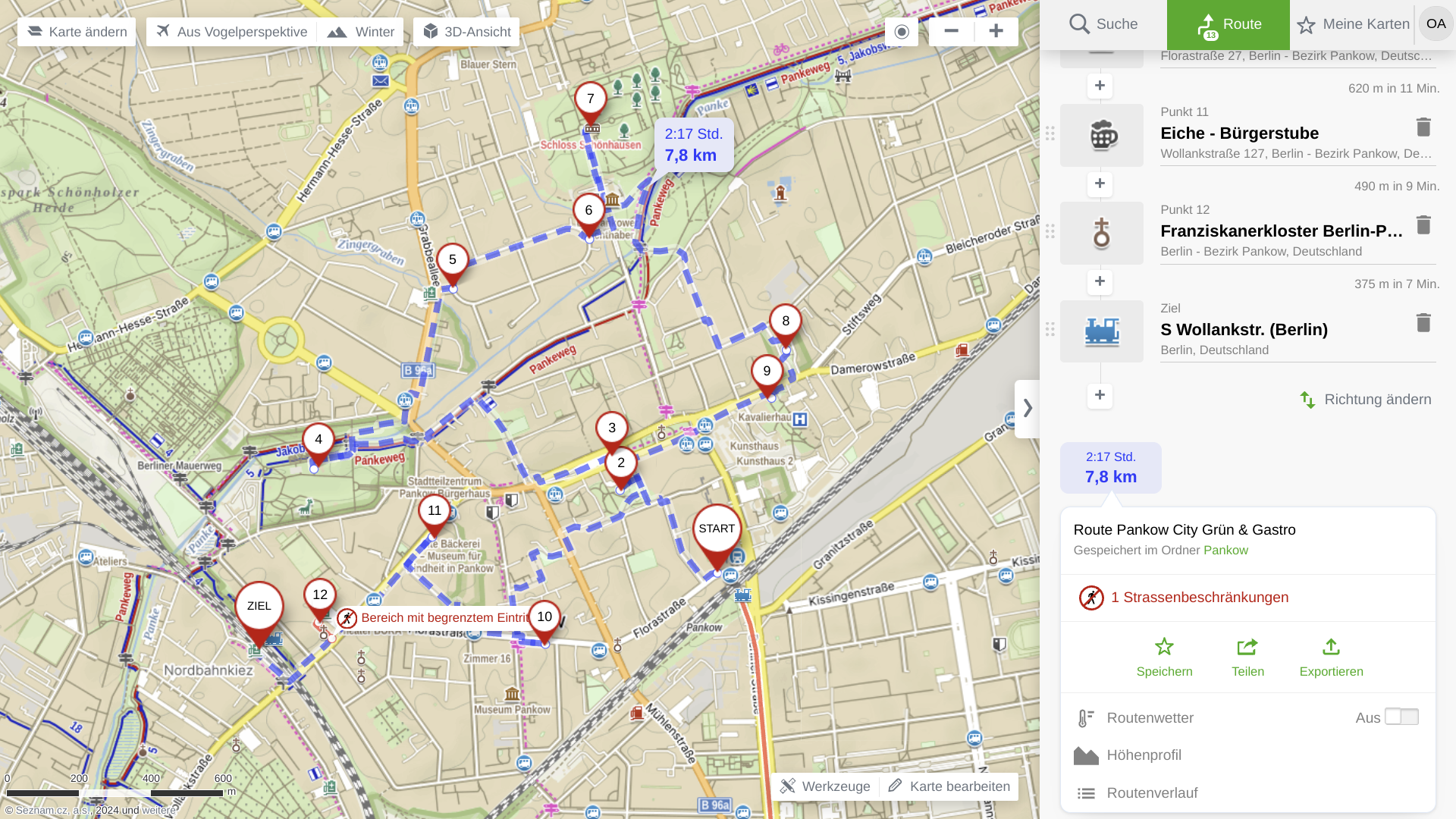This screenshot has height=819, width=1456.
Task: Toggle Routenwetter switch on
Action: [1401, 717]
